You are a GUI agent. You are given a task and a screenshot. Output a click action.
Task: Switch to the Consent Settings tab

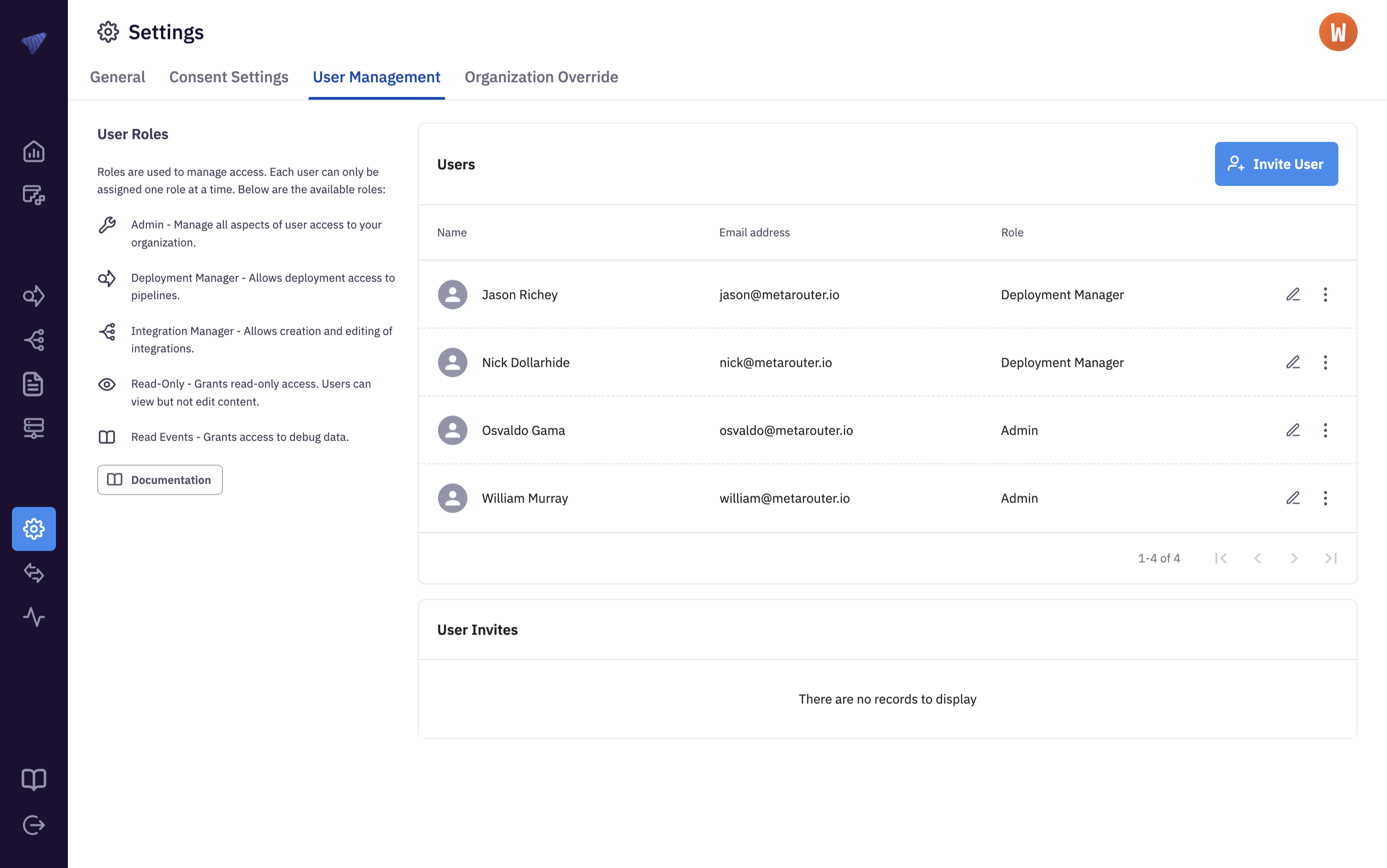coord(228,77)
